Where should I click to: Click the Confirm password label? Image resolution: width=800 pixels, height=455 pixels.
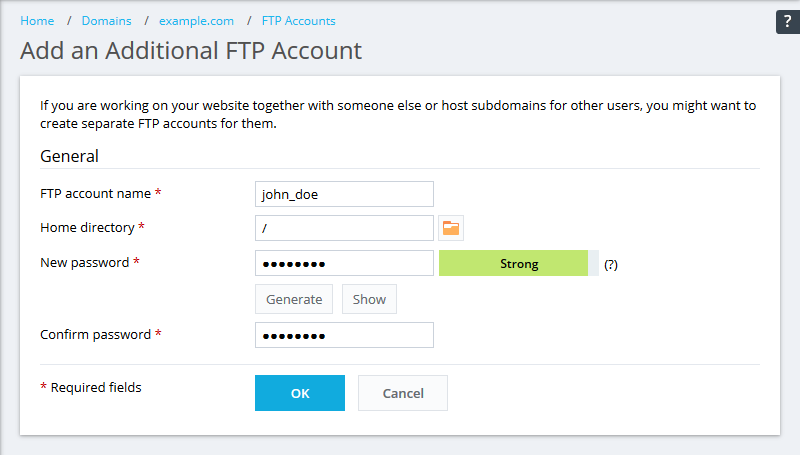pyautogui.click(x=95, y=334)
